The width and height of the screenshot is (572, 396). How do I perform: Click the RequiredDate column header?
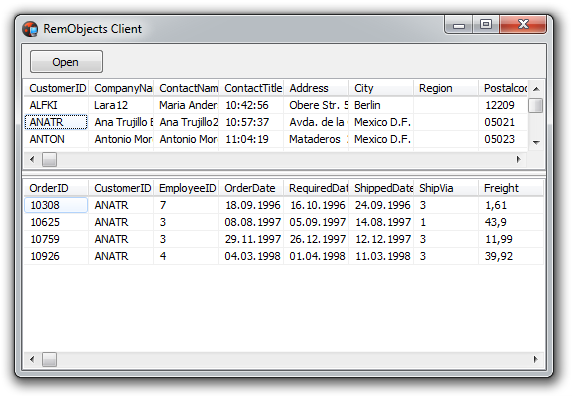[x=316, y=188]
